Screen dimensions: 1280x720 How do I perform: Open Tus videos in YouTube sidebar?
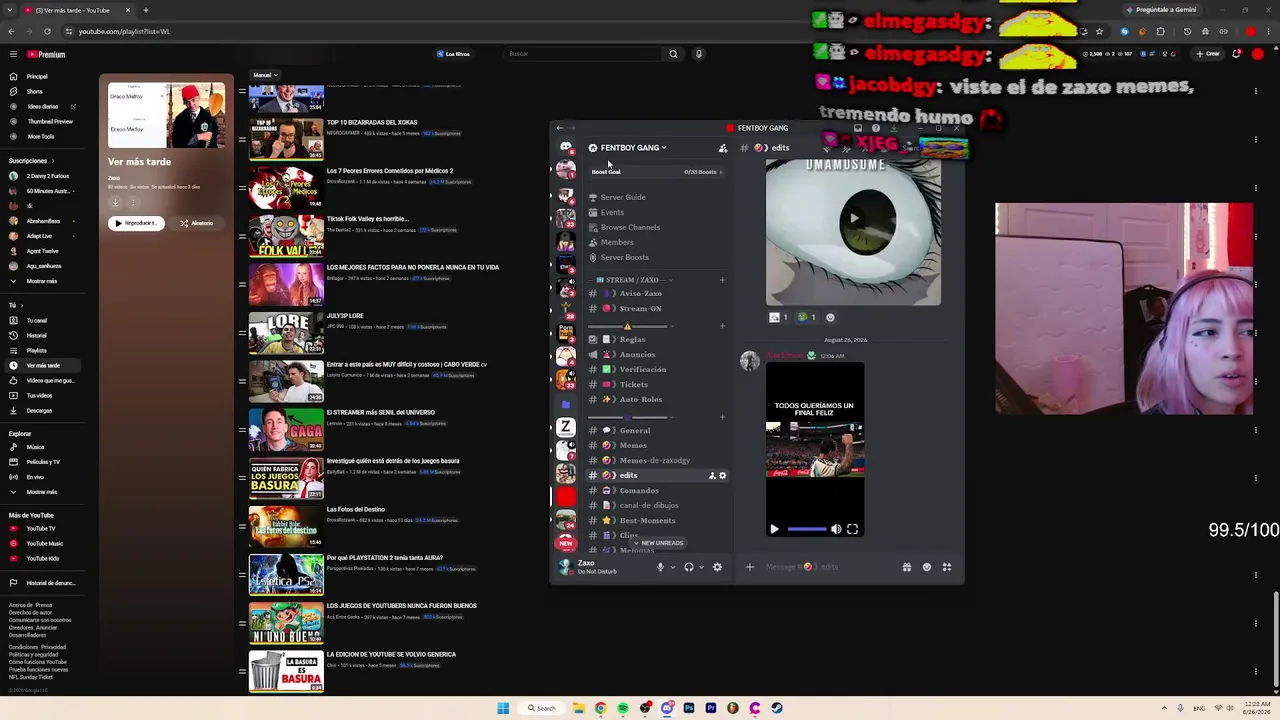(39, 395)
